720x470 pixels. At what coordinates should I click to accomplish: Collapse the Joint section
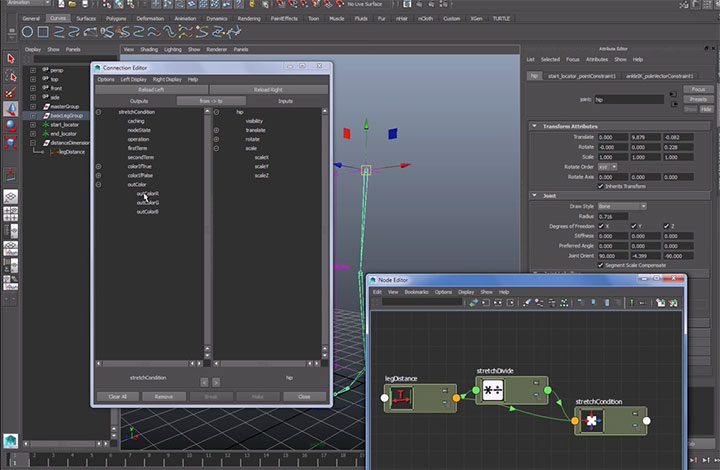[534, 196]
